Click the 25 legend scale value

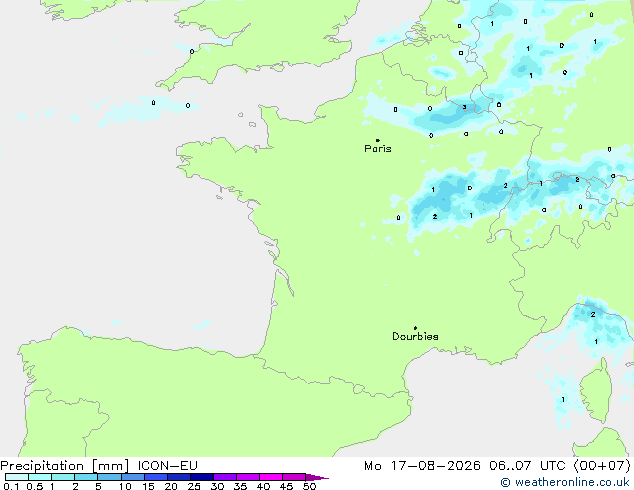click(194, 486)
